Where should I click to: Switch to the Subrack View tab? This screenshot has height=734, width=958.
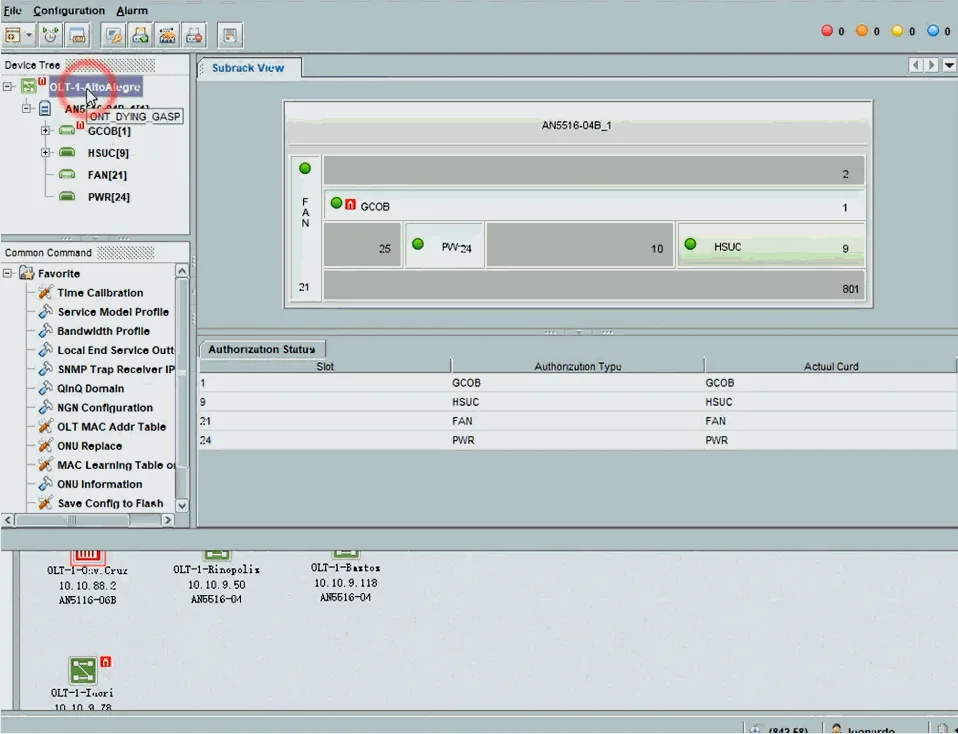coord(248,68)
